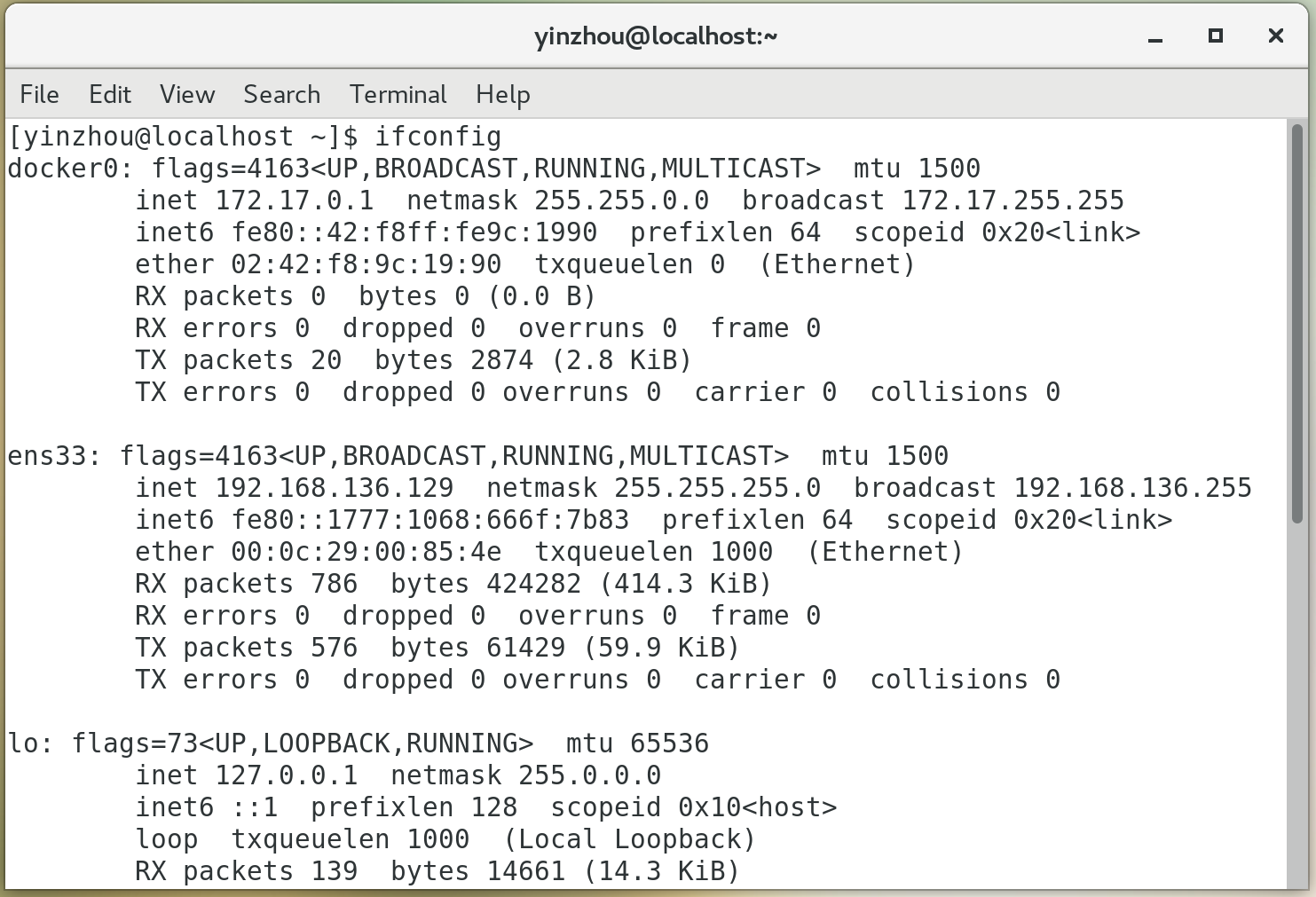This screenshot has width=1316, height=897.
Task: Open the View menu
Action: [x=187, y=94]
